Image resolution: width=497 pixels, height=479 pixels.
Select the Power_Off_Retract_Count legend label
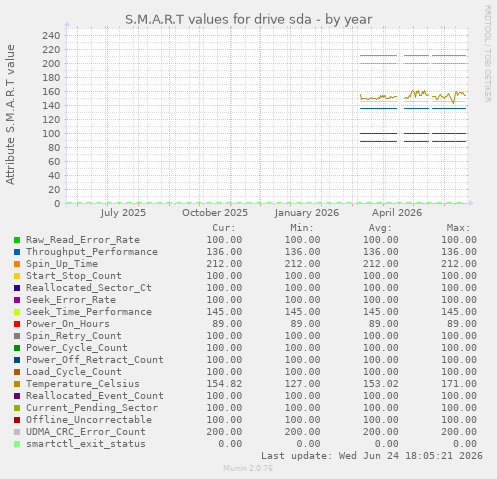(95, 360)
